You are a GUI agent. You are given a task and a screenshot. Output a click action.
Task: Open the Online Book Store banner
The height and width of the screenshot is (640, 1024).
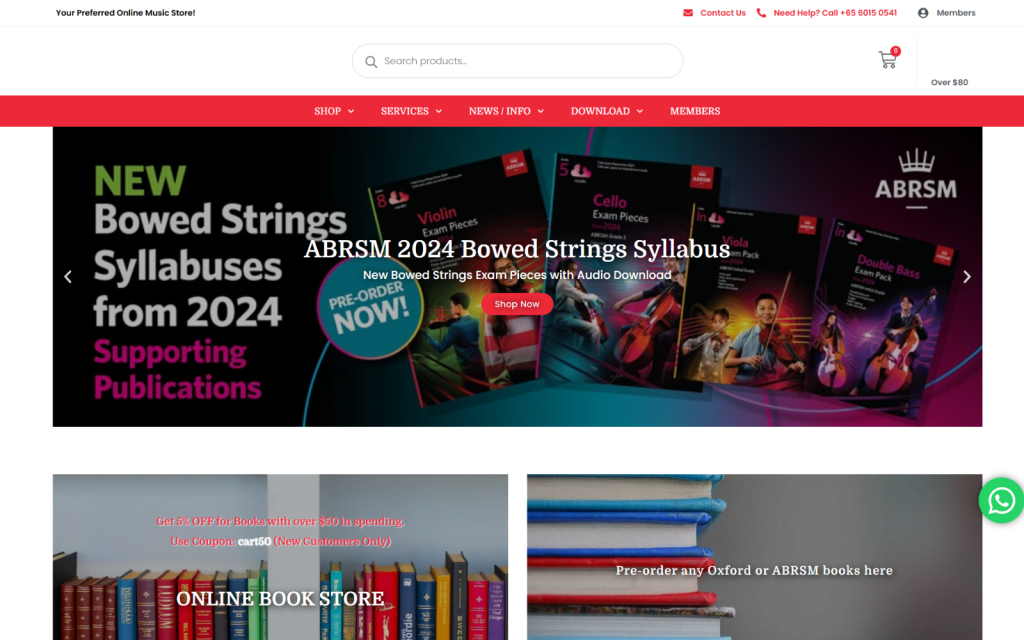(280, 557)
